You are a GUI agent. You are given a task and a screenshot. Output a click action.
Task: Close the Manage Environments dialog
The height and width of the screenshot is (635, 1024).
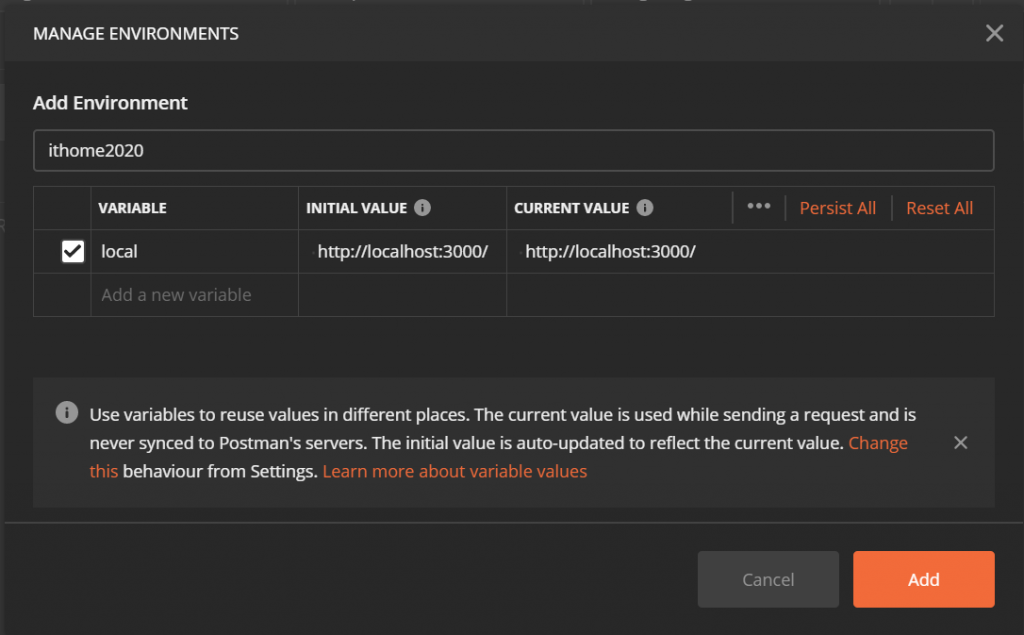[994, 33]
